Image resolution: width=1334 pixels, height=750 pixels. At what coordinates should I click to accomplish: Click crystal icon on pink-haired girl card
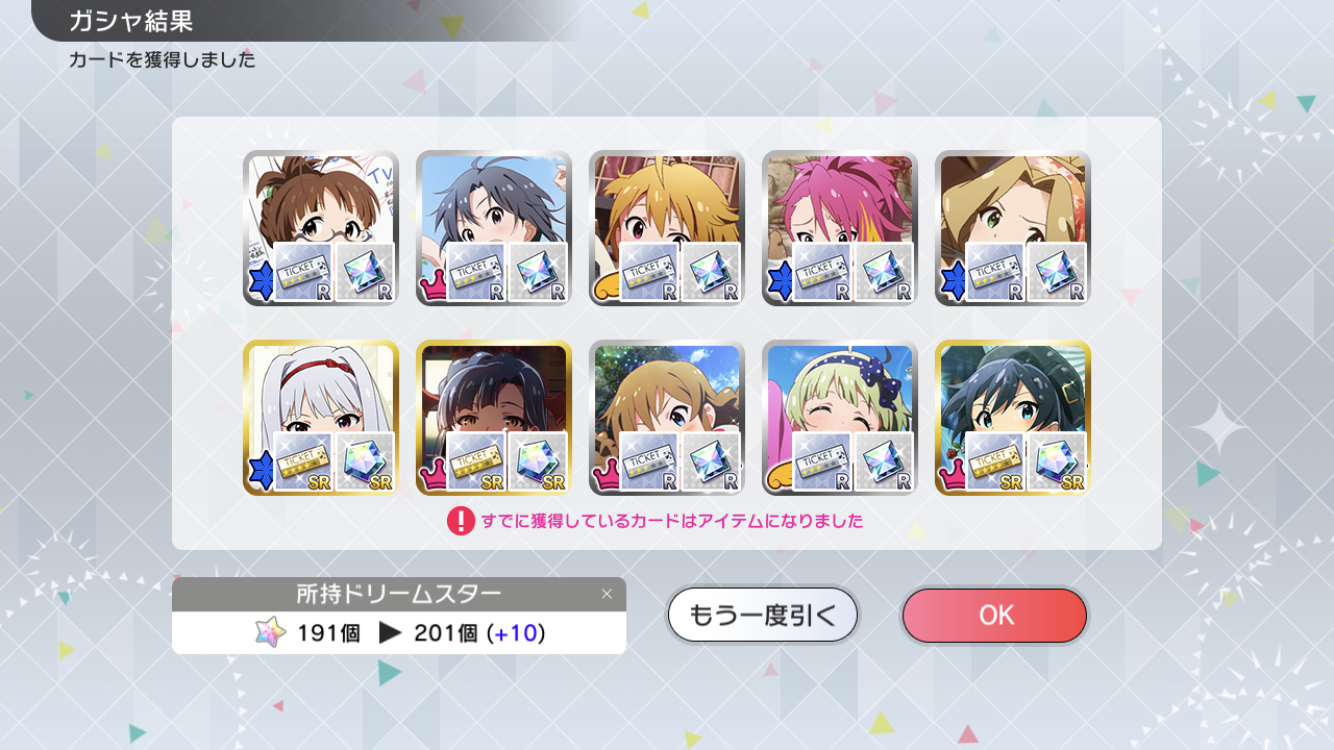[x=884, y=273]
